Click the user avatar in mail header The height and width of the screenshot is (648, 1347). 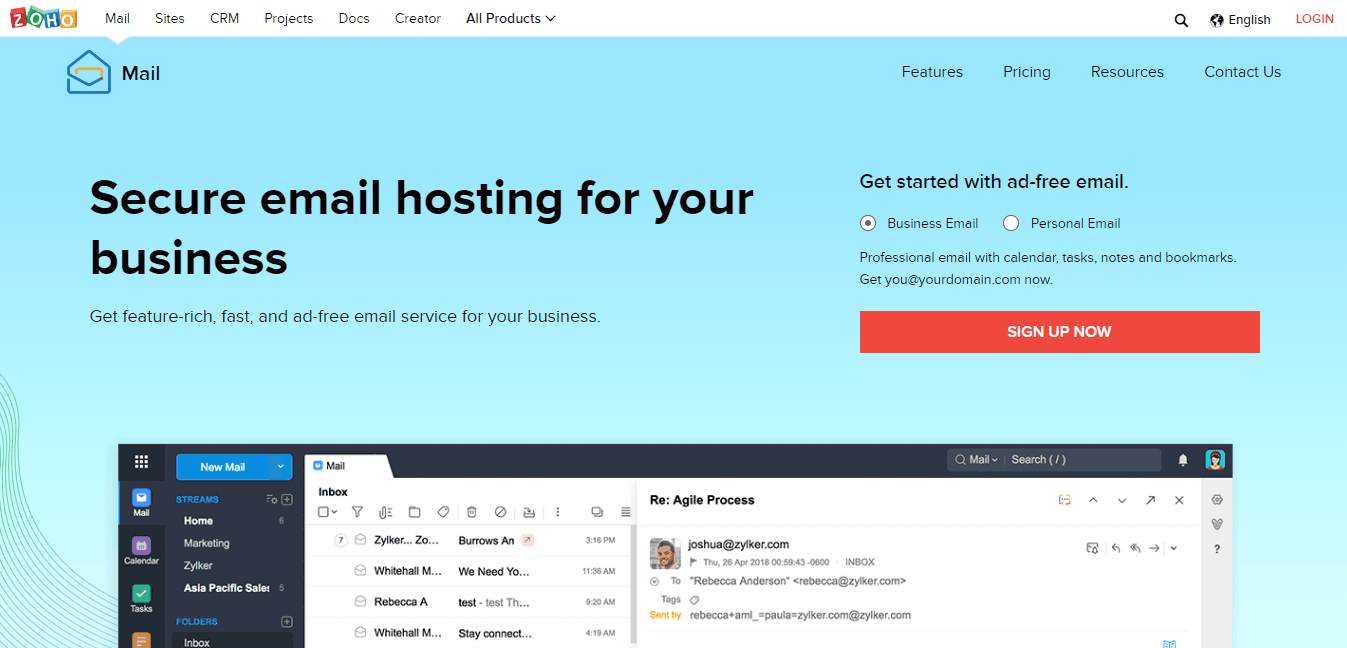click(1215, 459)
